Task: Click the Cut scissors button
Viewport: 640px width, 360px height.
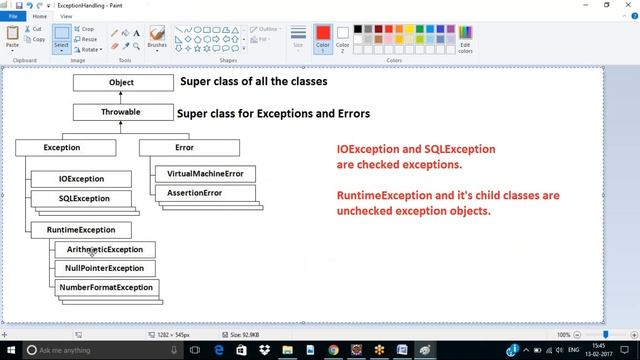Action: [33, 29]
